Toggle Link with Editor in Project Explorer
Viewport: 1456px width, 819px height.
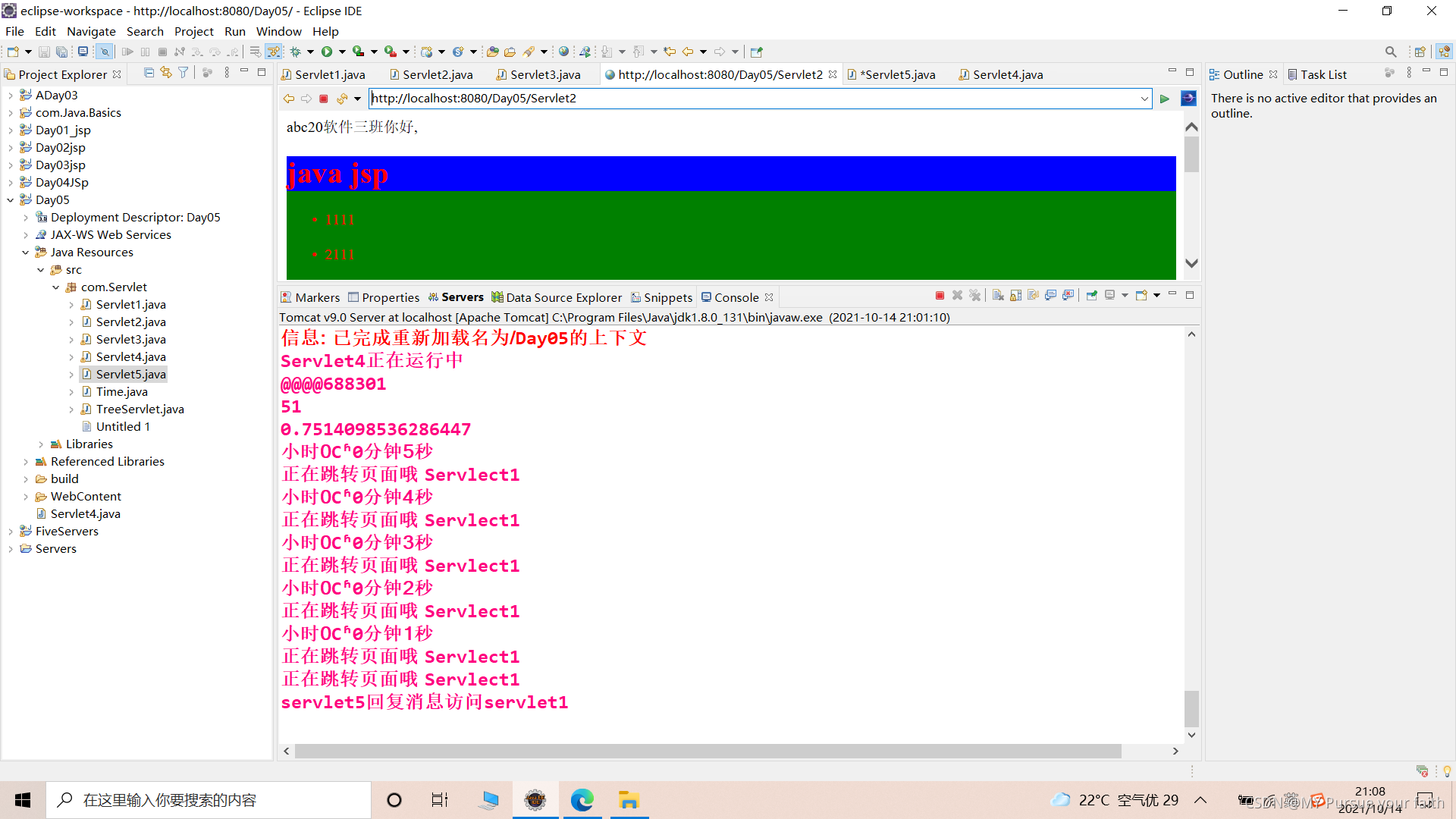166,73
